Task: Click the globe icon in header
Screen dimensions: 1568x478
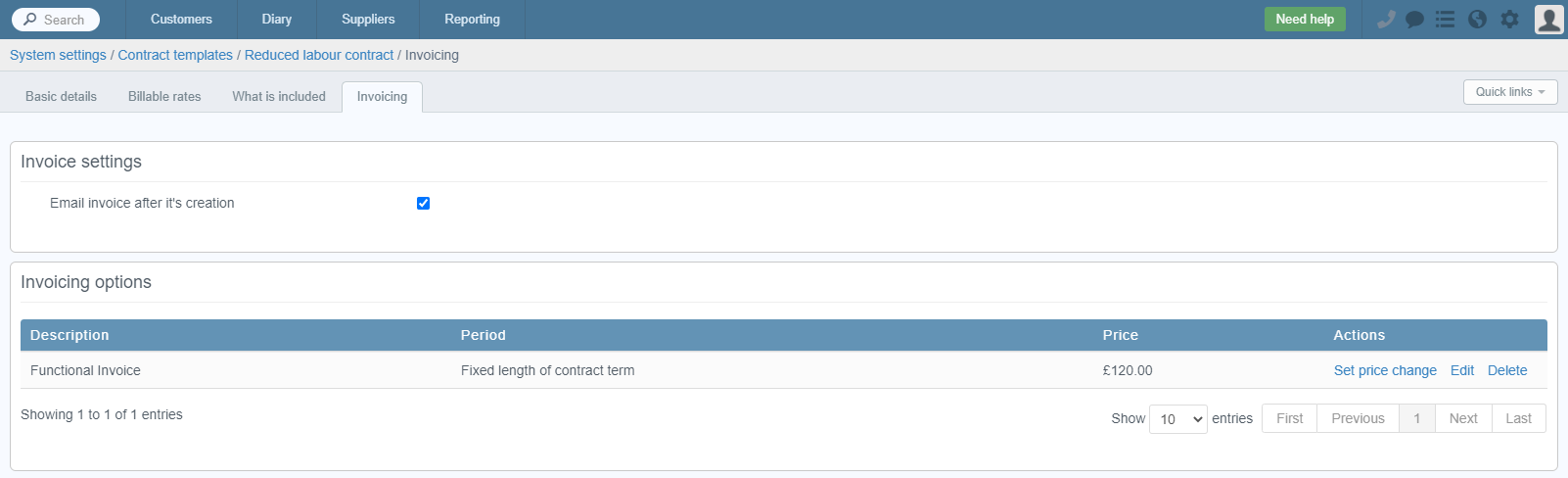Action: pyautogui.click(x=1478, y=20)
